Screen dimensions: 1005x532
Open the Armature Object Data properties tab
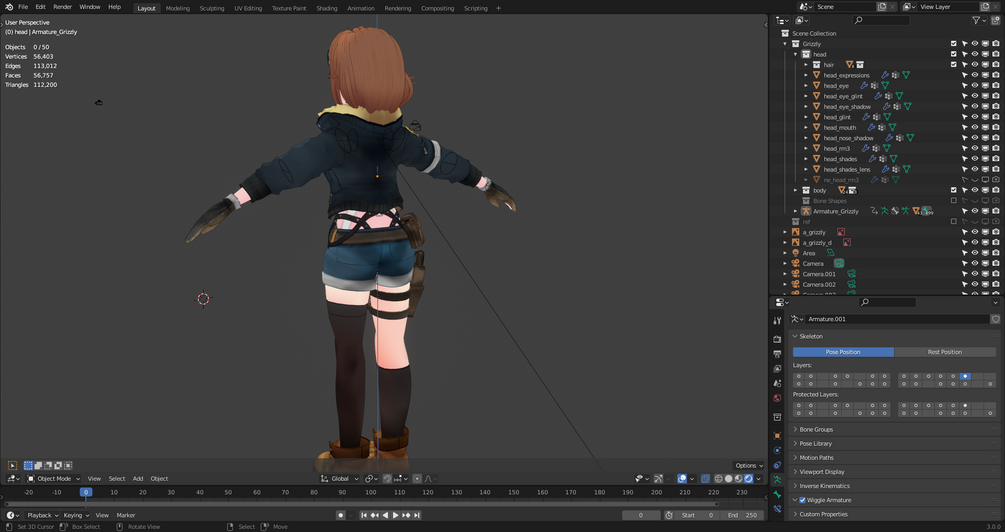pyautogui.click(x=777, y=480)
